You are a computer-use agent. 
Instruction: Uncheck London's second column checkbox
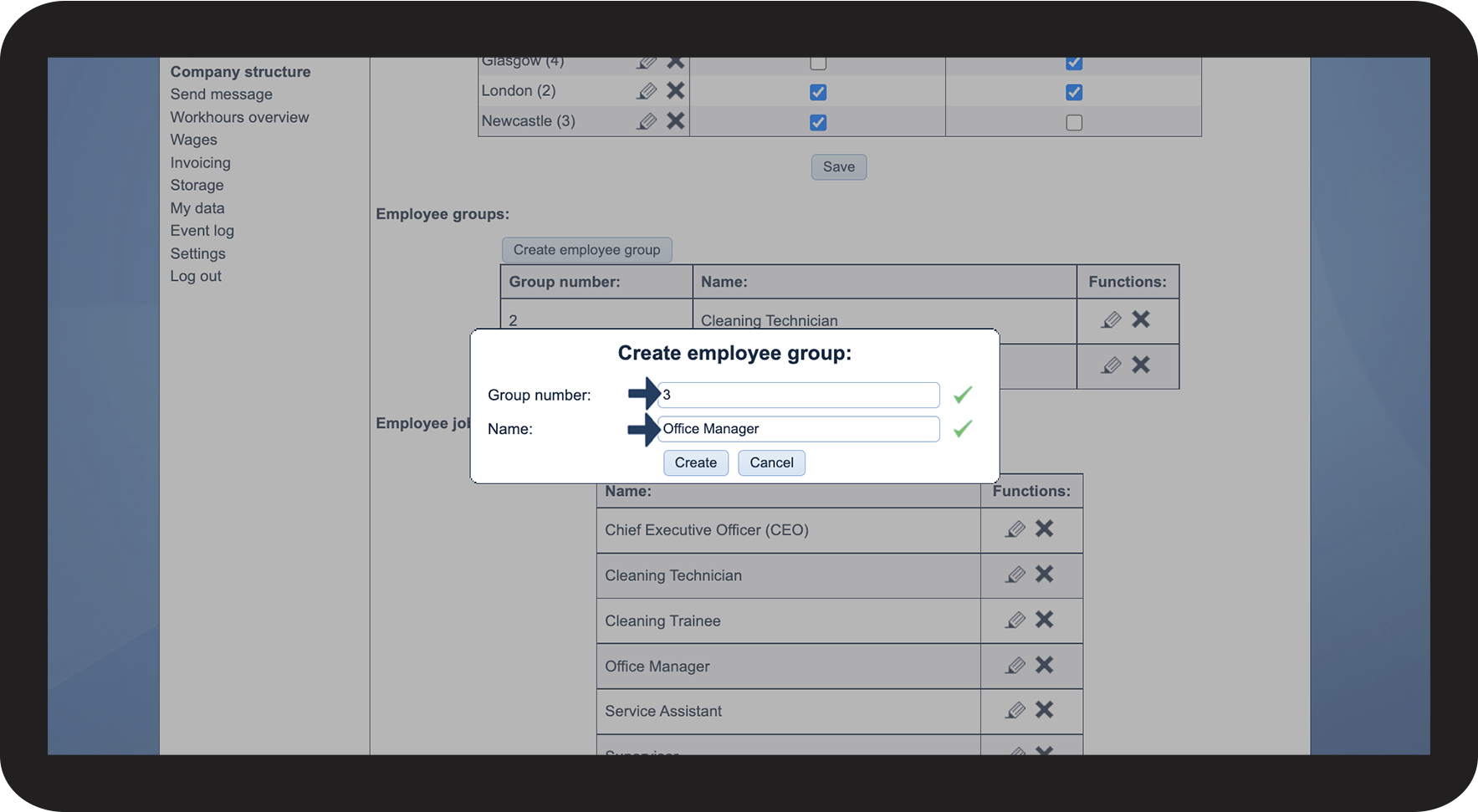(x=1074, y=92)
